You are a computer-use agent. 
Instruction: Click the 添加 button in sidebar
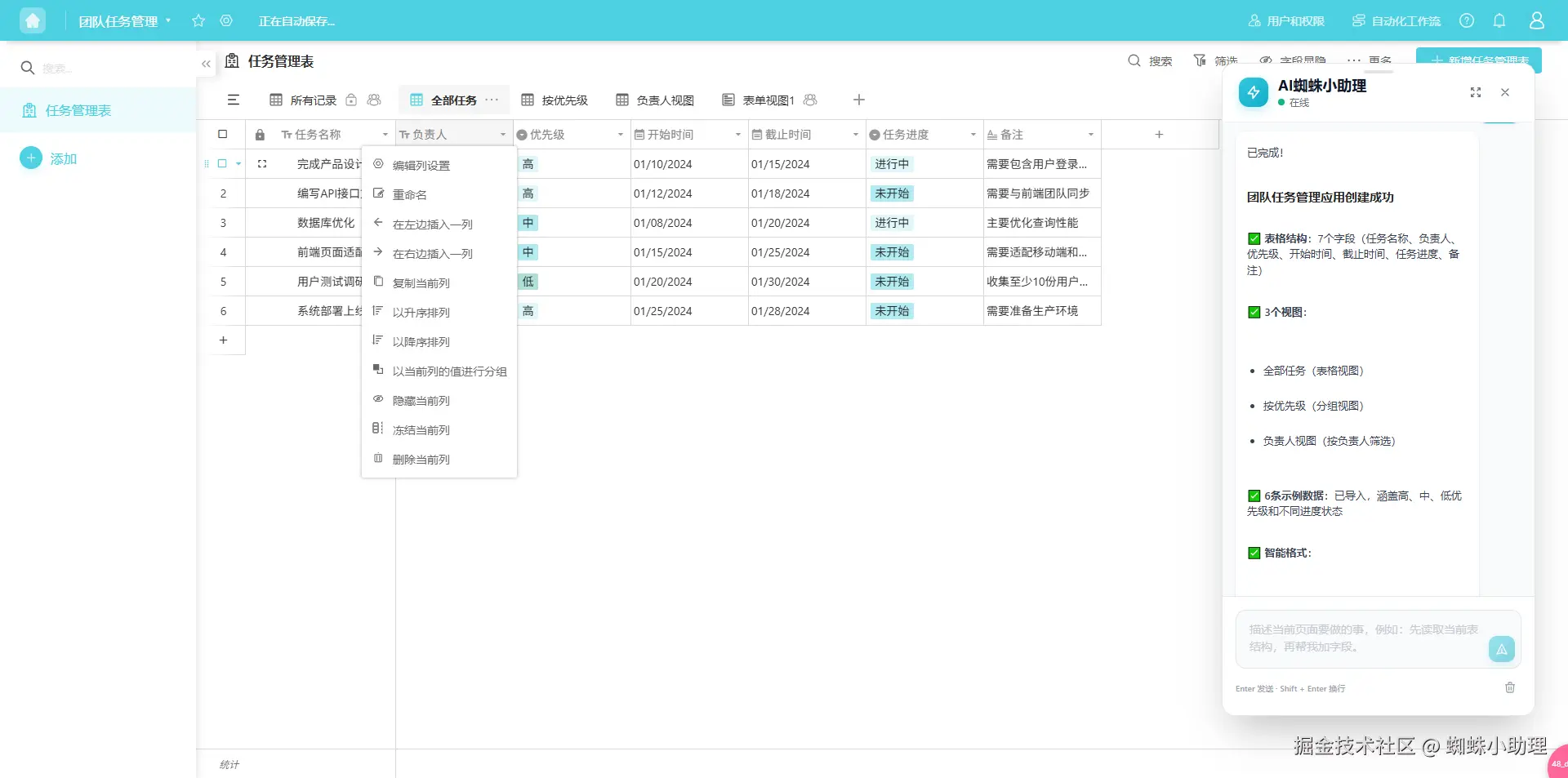[x=48, y=158]
